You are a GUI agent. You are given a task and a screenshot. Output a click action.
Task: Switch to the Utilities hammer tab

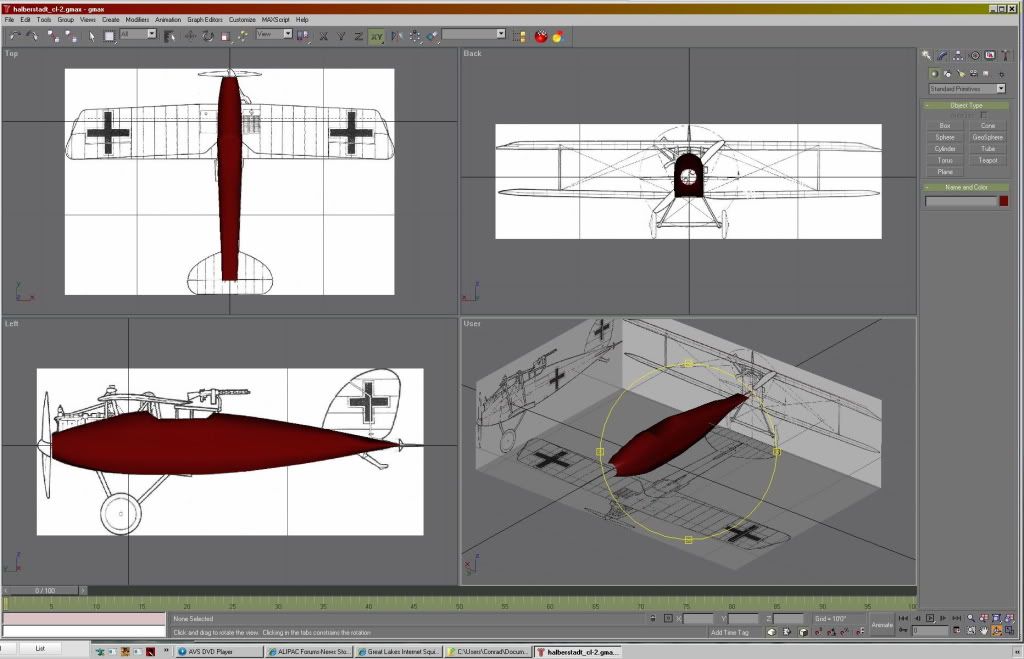coord(1006,56)
